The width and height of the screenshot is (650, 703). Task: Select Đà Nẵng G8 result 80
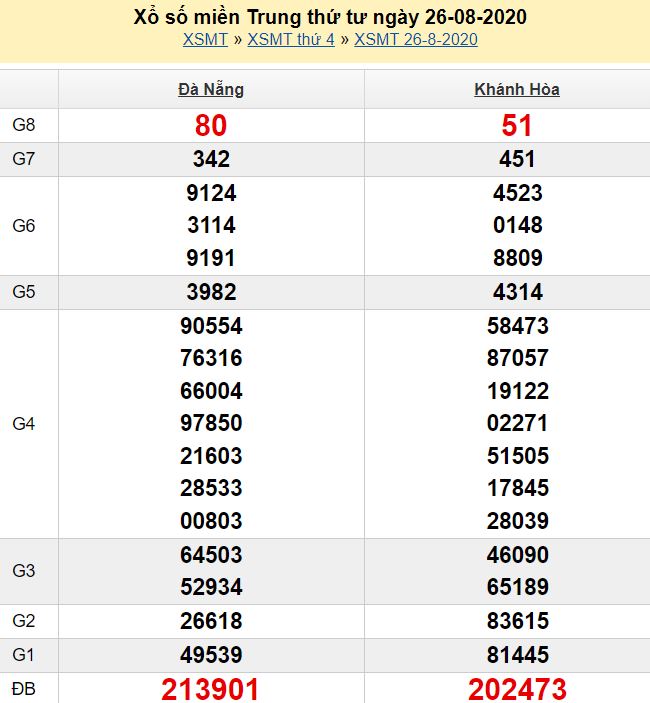coord(211,125)
